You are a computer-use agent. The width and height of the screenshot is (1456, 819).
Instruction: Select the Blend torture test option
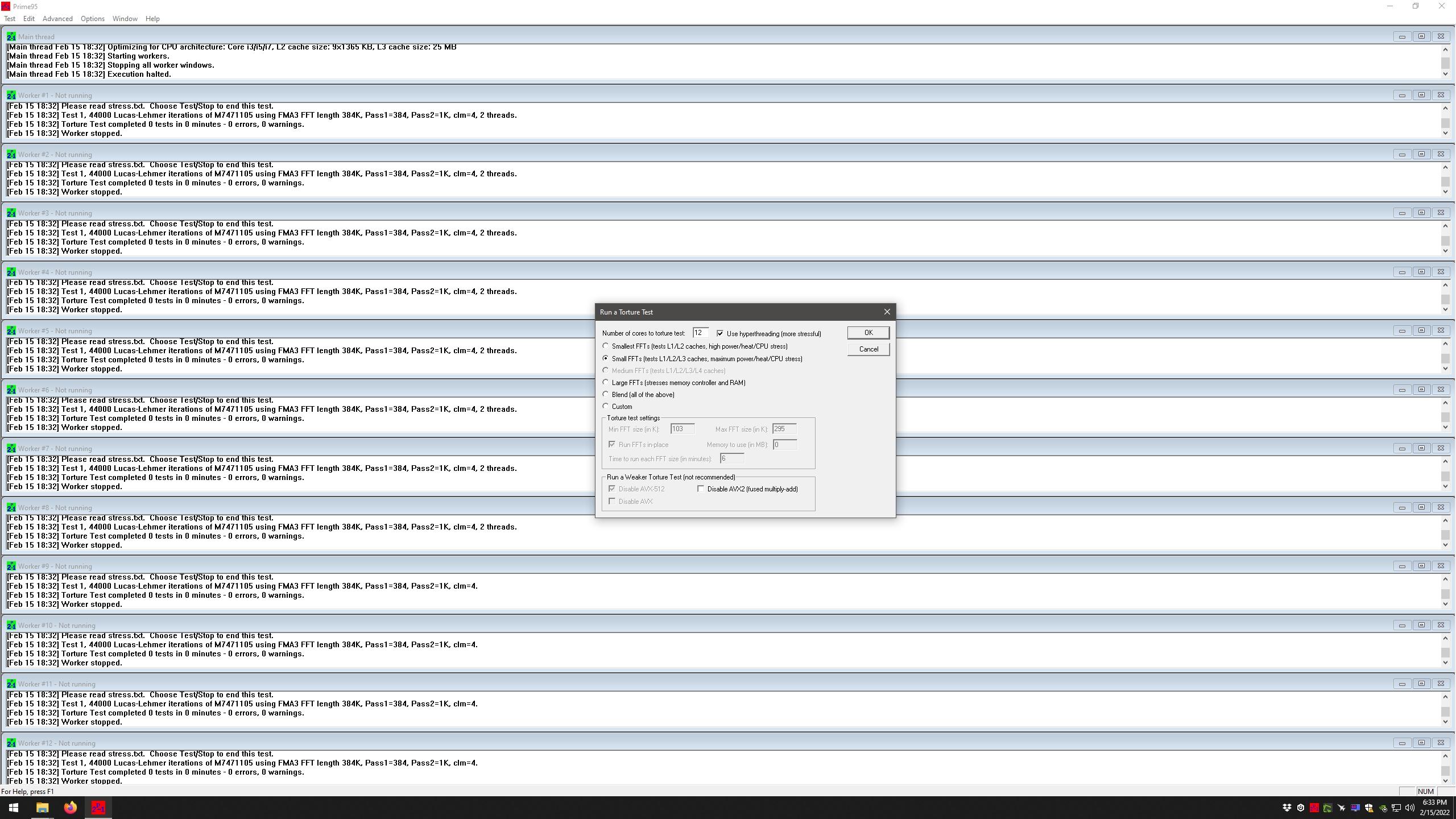tap(606, 395)
